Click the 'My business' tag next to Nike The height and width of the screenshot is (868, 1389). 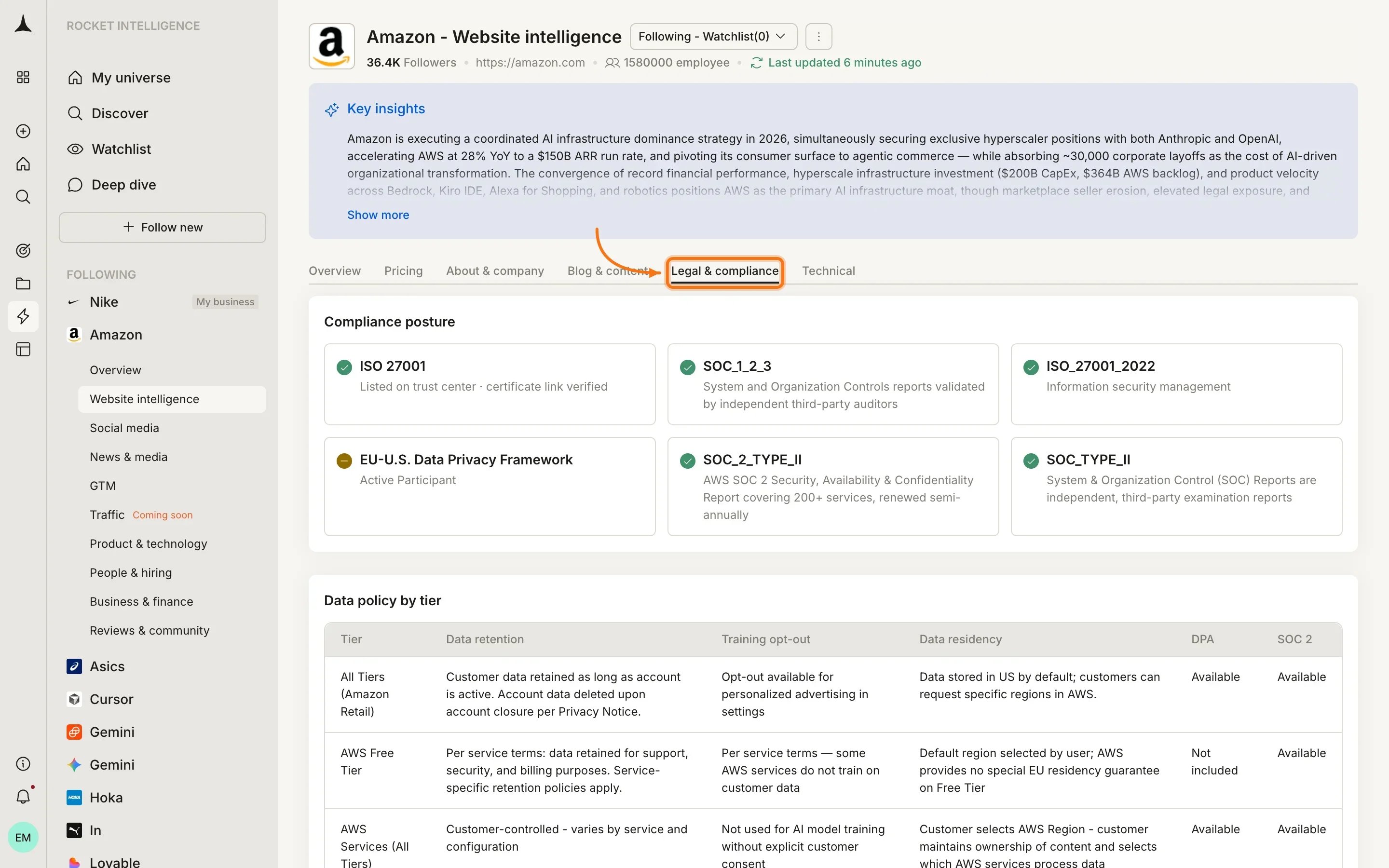pyautogui.click(x=225, y=302)
